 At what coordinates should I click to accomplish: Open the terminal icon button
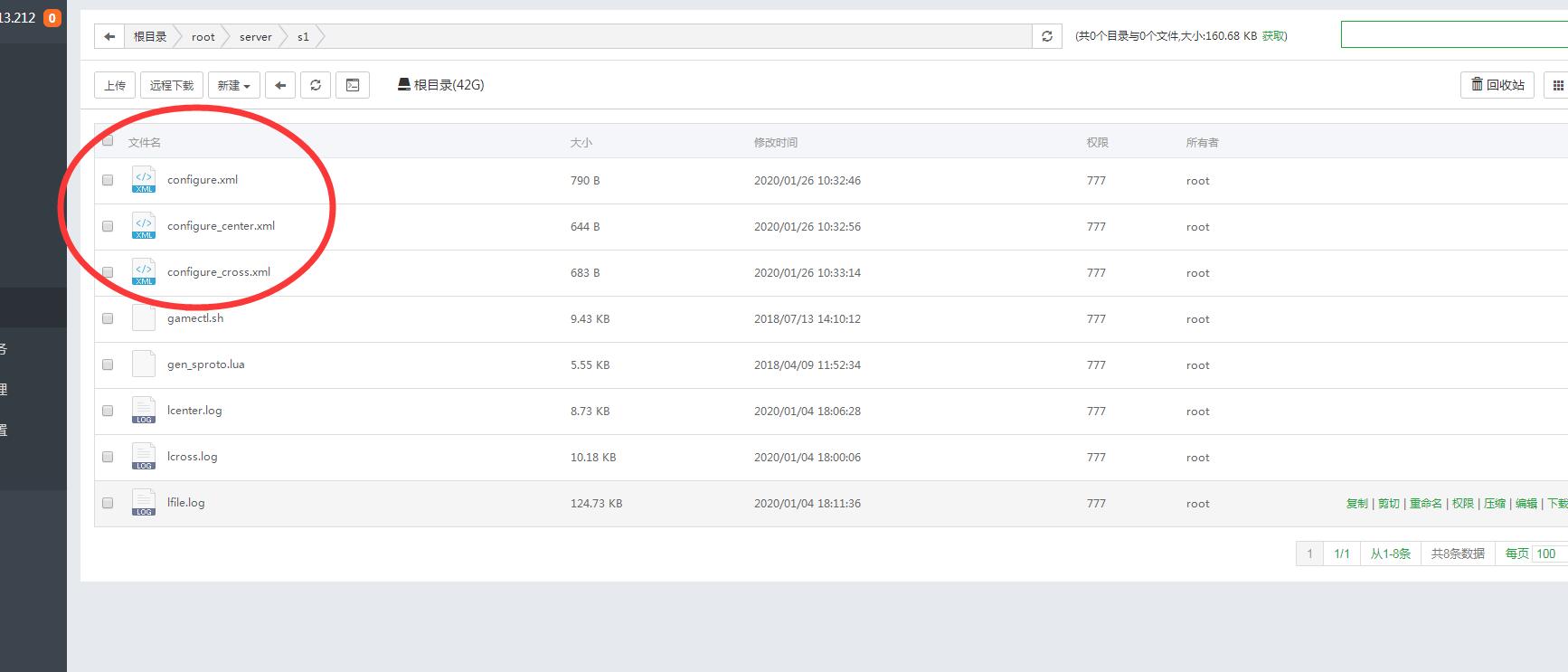pos(353,85)
